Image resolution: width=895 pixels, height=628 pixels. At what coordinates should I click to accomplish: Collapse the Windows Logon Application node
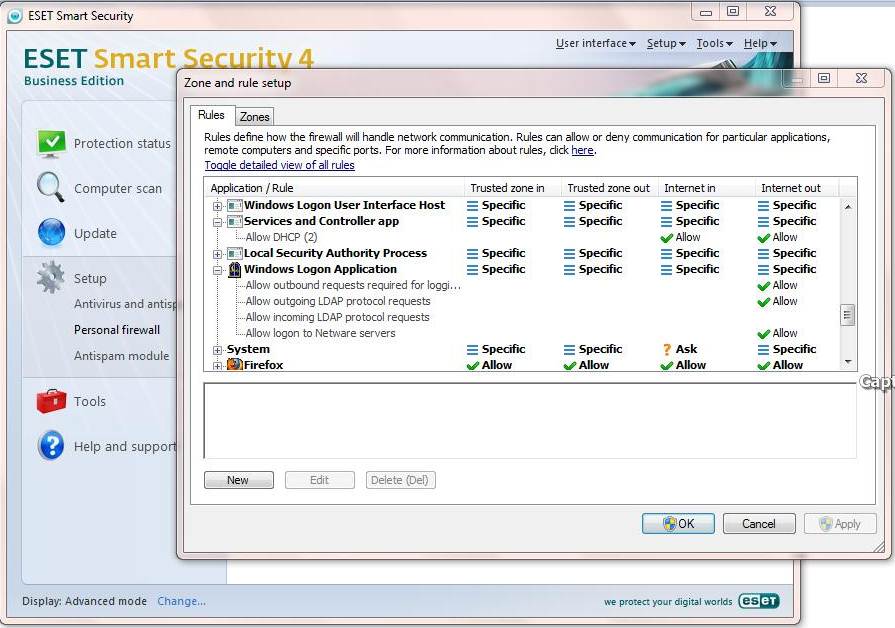[x=217, y=269]
